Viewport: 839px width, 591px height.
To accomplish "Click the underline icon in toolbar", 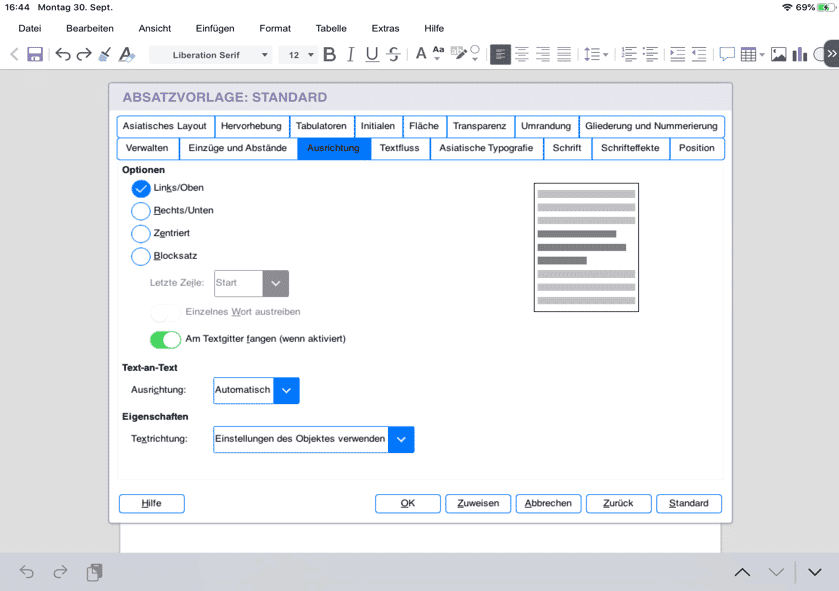I will 372,55.
